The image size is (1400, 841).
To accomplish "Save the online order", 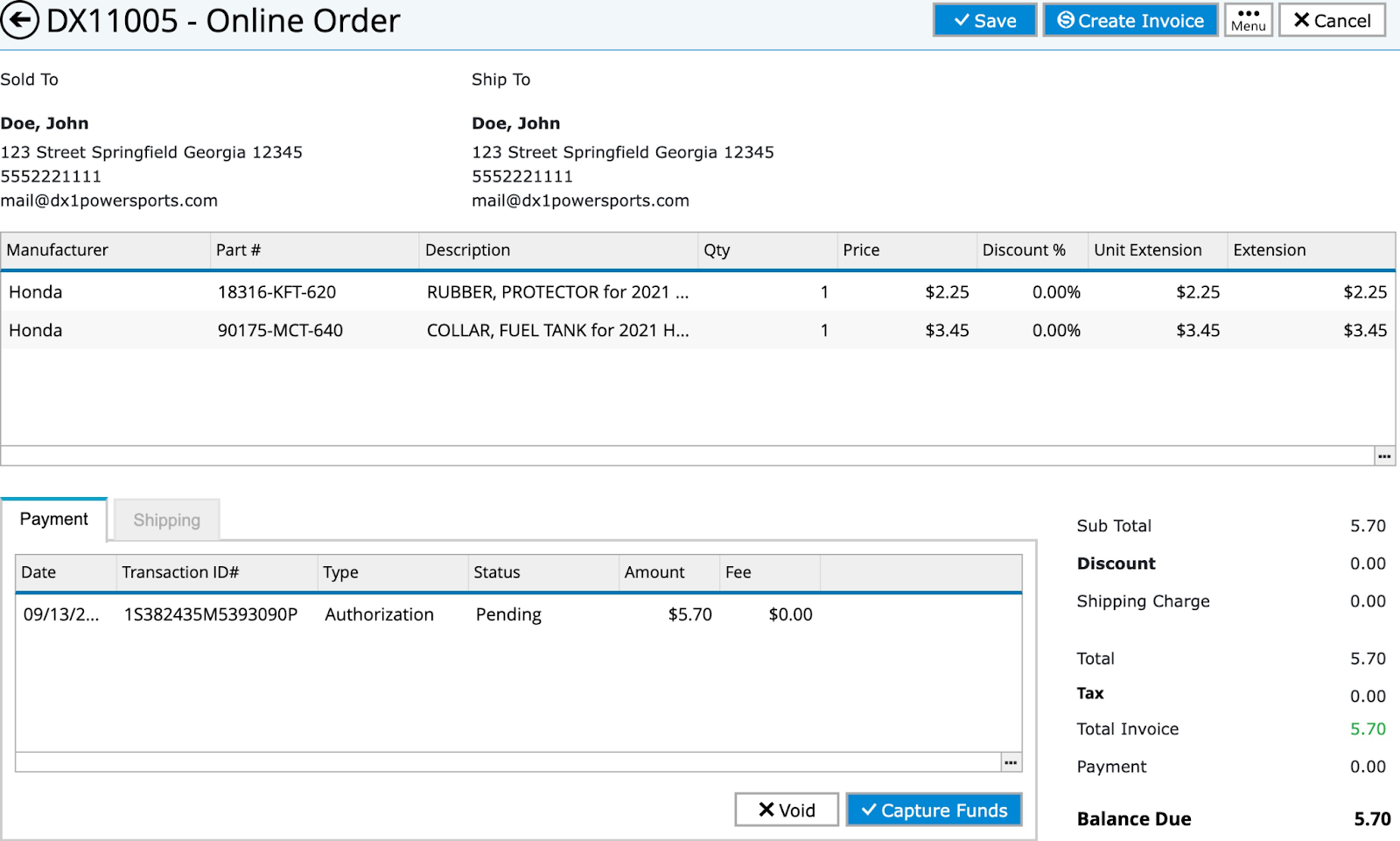I will click(984, 20).
